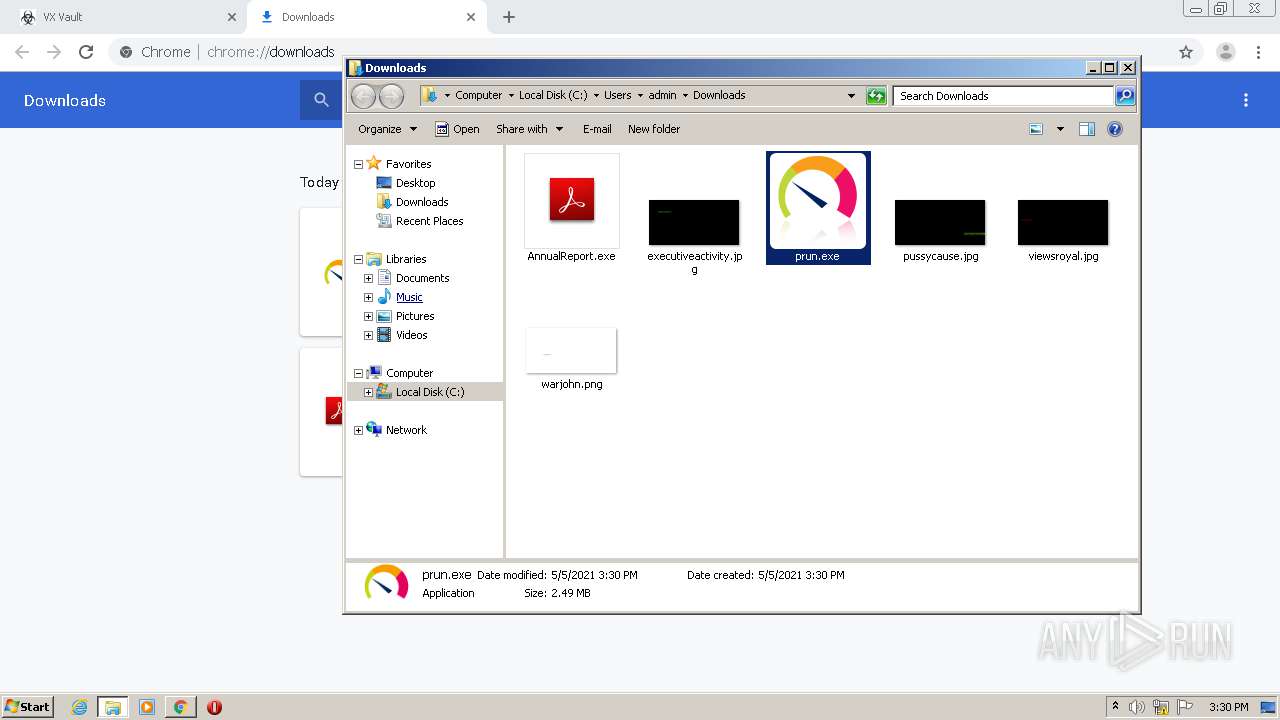
Task: Click the search magnifier in Explorer
Action: click(1125, 96)
